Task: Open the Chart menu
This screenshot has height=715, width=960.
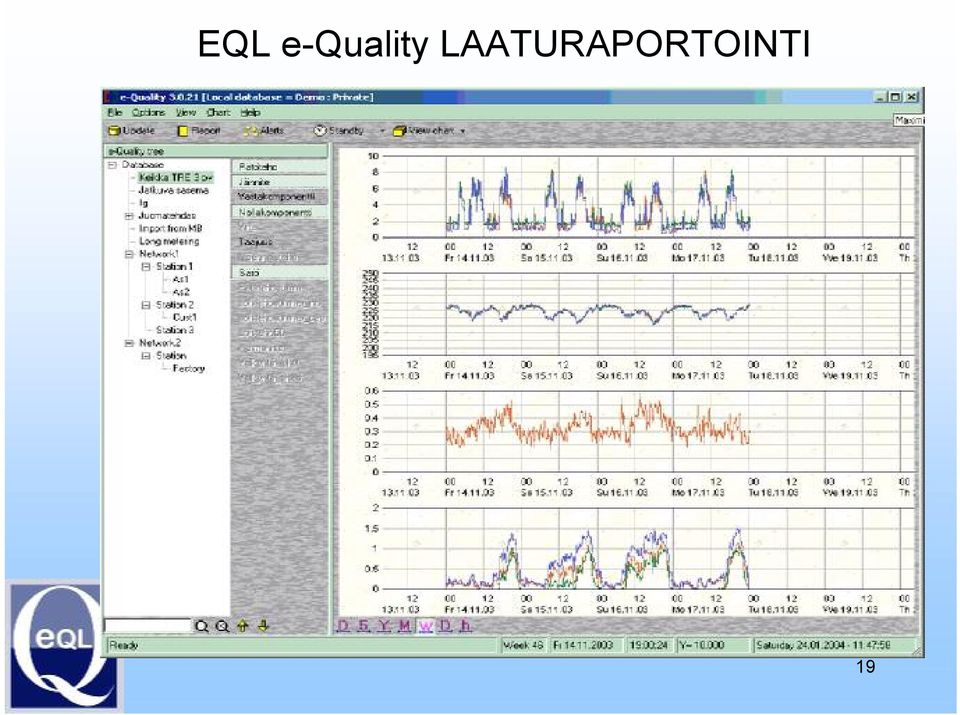Action: tap(218, 113)
